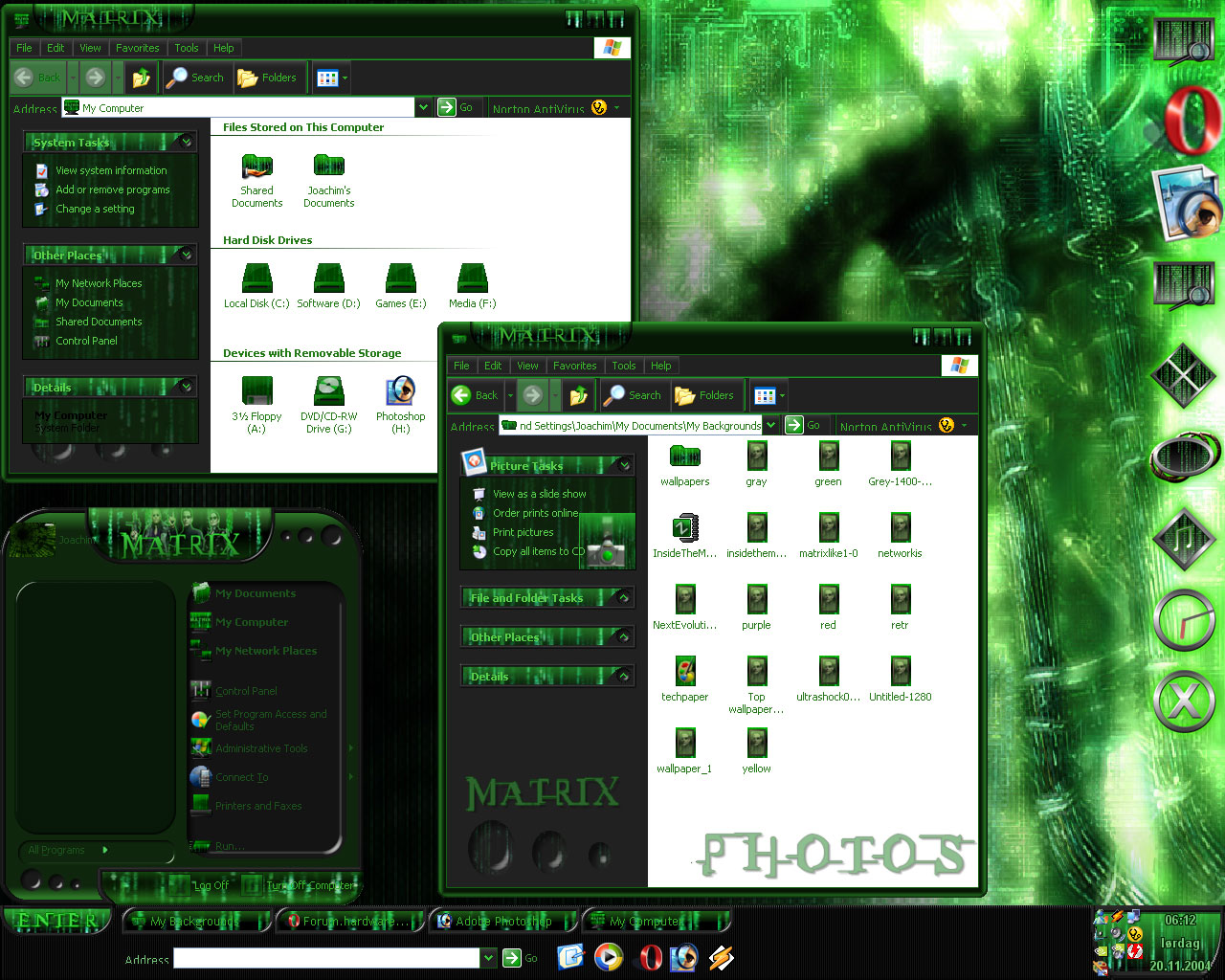Open the clock icon in the desktop dock

(1185, 621)
